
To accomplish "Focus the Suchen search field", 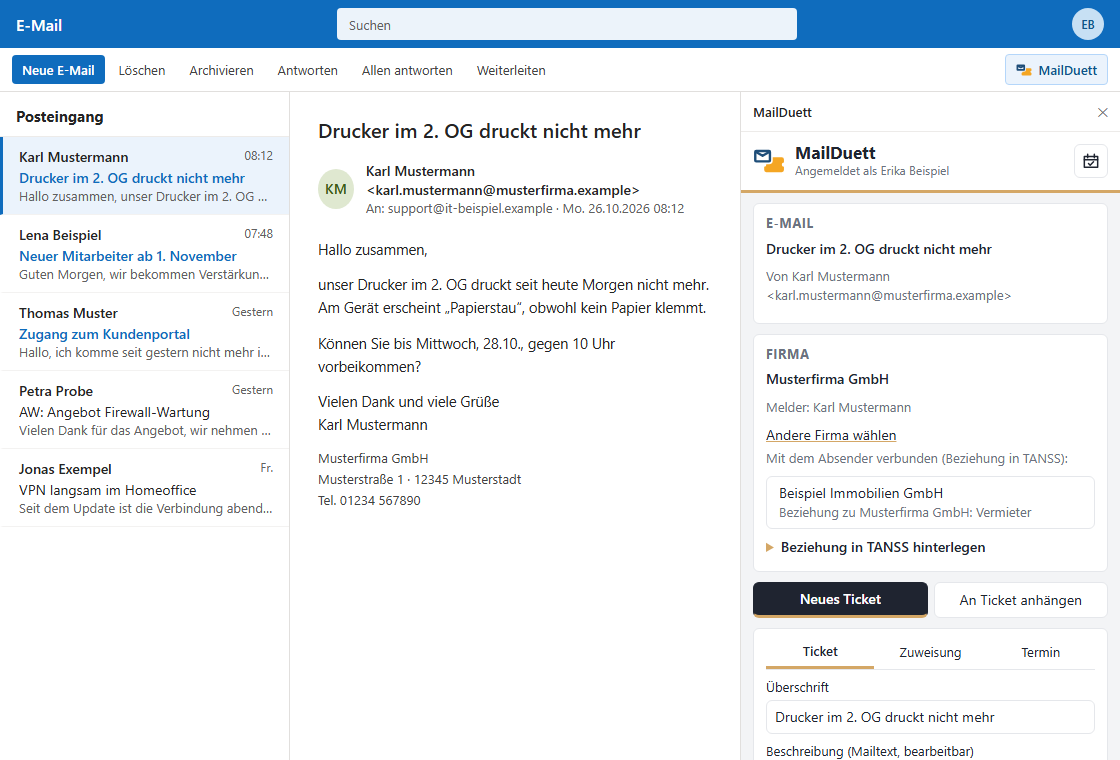I will point(566,24).
